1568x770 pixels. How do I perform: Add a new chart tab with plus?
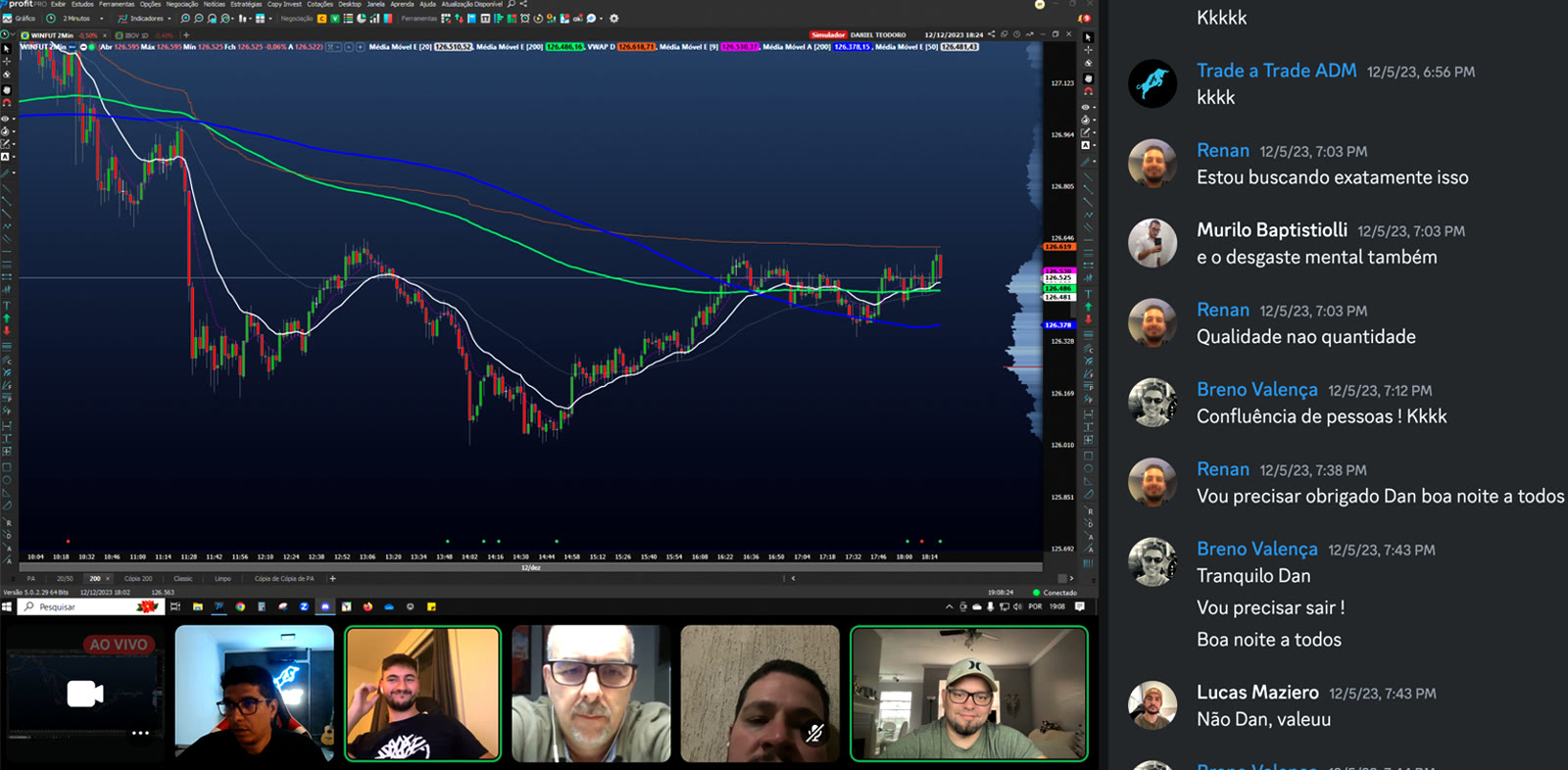(186, 35)
